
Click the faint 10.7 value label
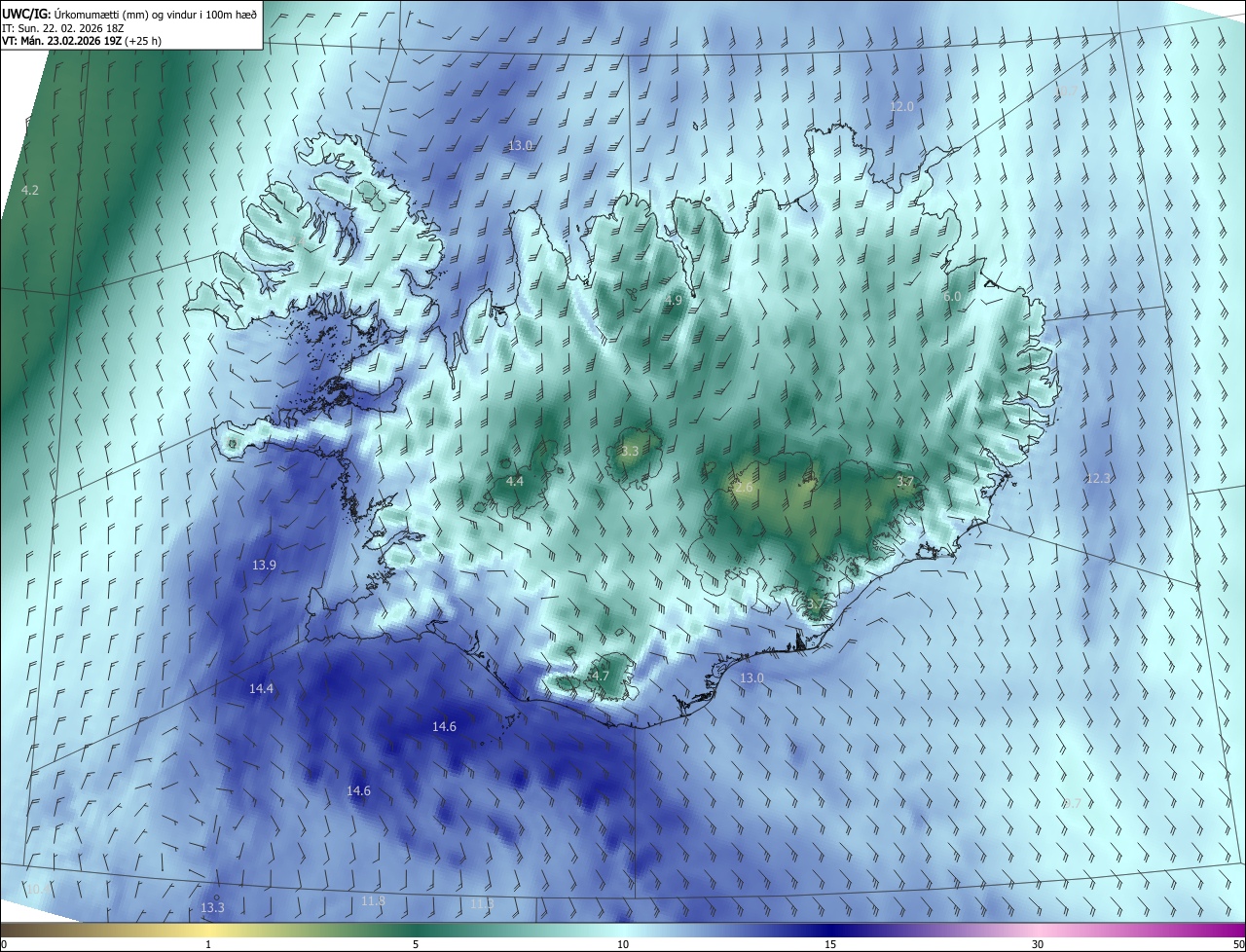[x=1067, y=92]
